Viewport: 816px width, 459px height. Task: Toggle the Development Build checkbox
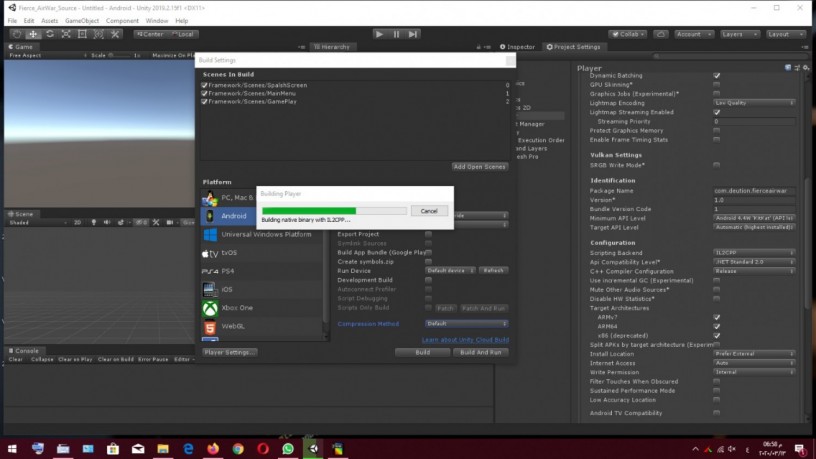(x=428, y=280)
